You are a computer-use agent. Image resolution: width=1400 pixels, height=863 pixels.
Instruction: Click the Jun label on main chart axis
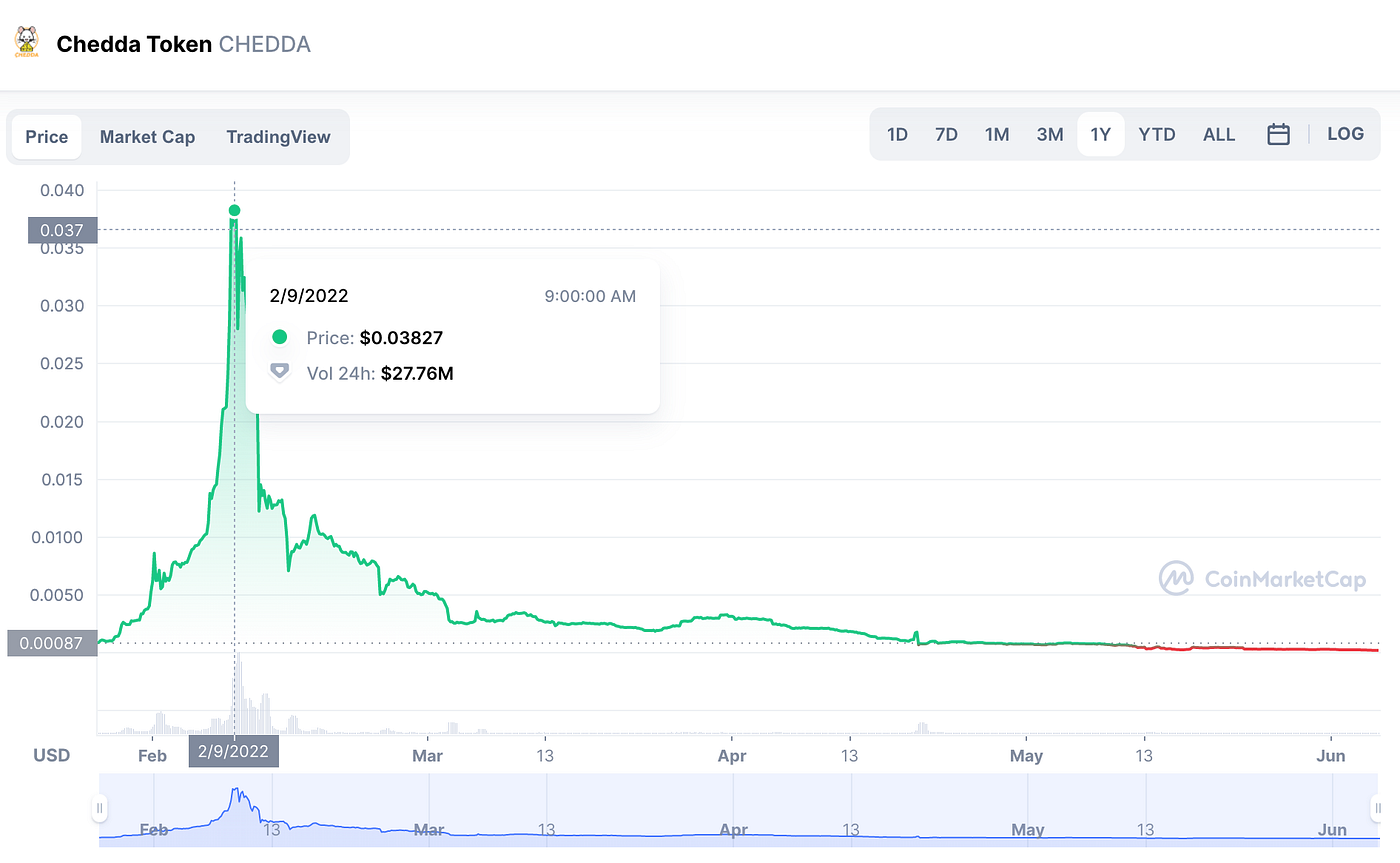point(1331,755)
